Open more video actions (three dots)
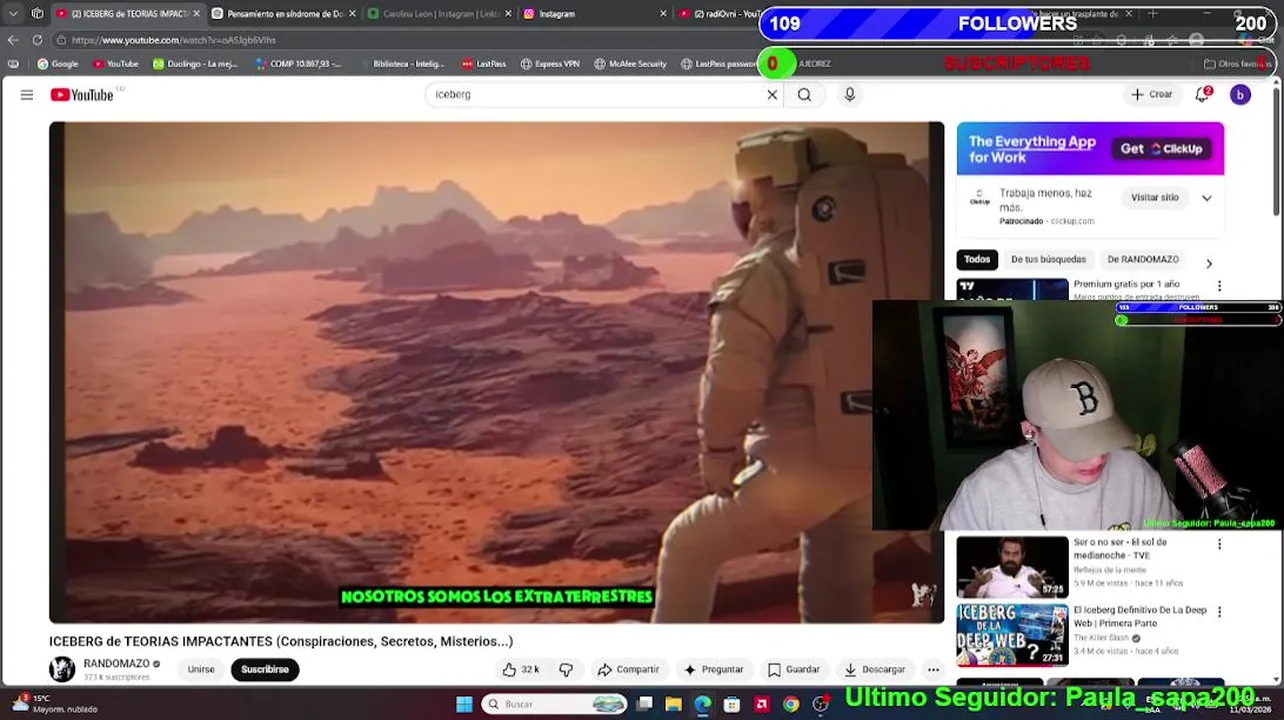The height and width of the screenshot is (720, 1284). pyautogui.click(x=933, y=670)
